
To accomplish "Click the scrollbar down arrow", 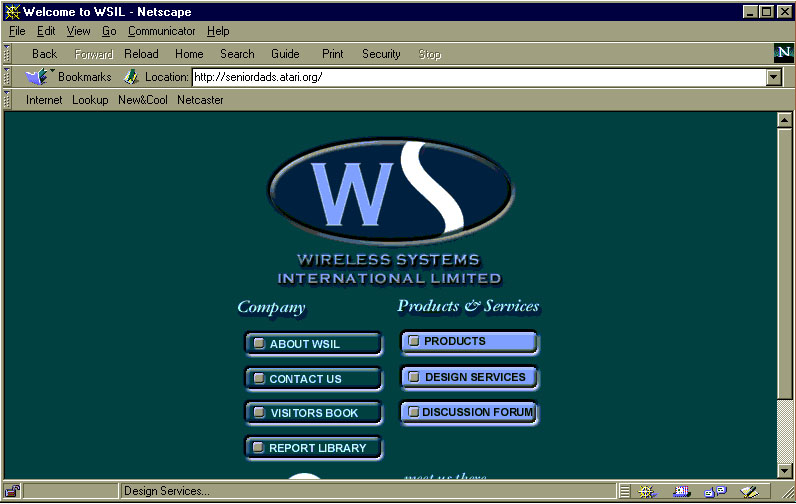I will pyautogui.click(x=784, y=471).
